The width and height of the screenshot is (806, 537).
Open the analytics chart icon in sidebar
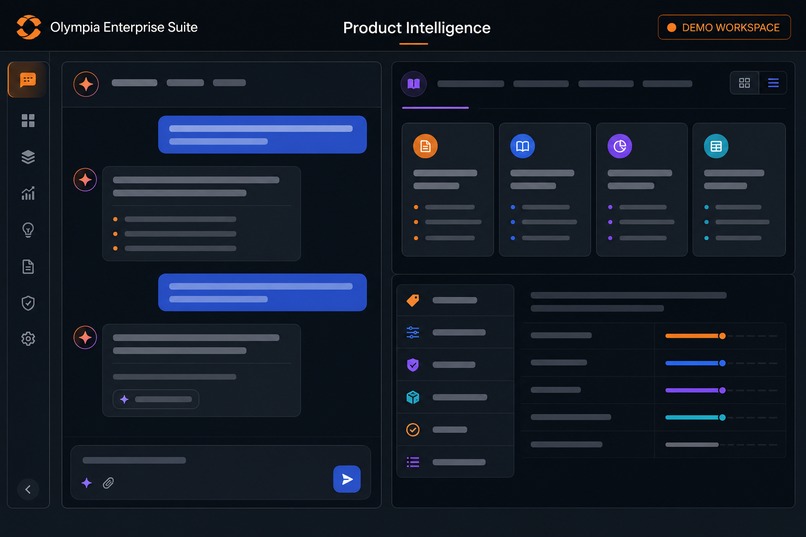28,193
